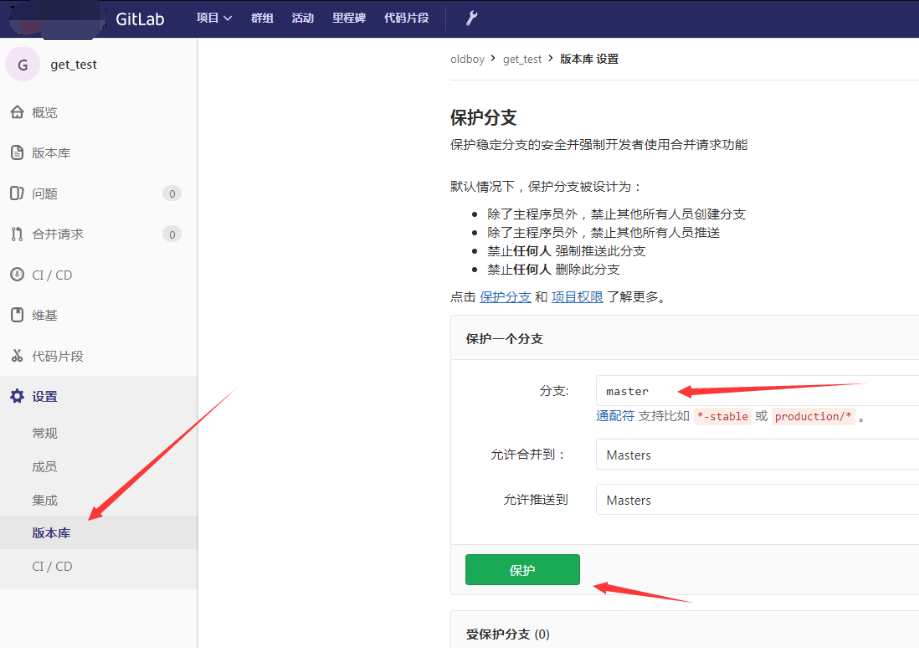Open the 概览 overview home icon
The image size is (919, 648).
(x=17, y=112)
